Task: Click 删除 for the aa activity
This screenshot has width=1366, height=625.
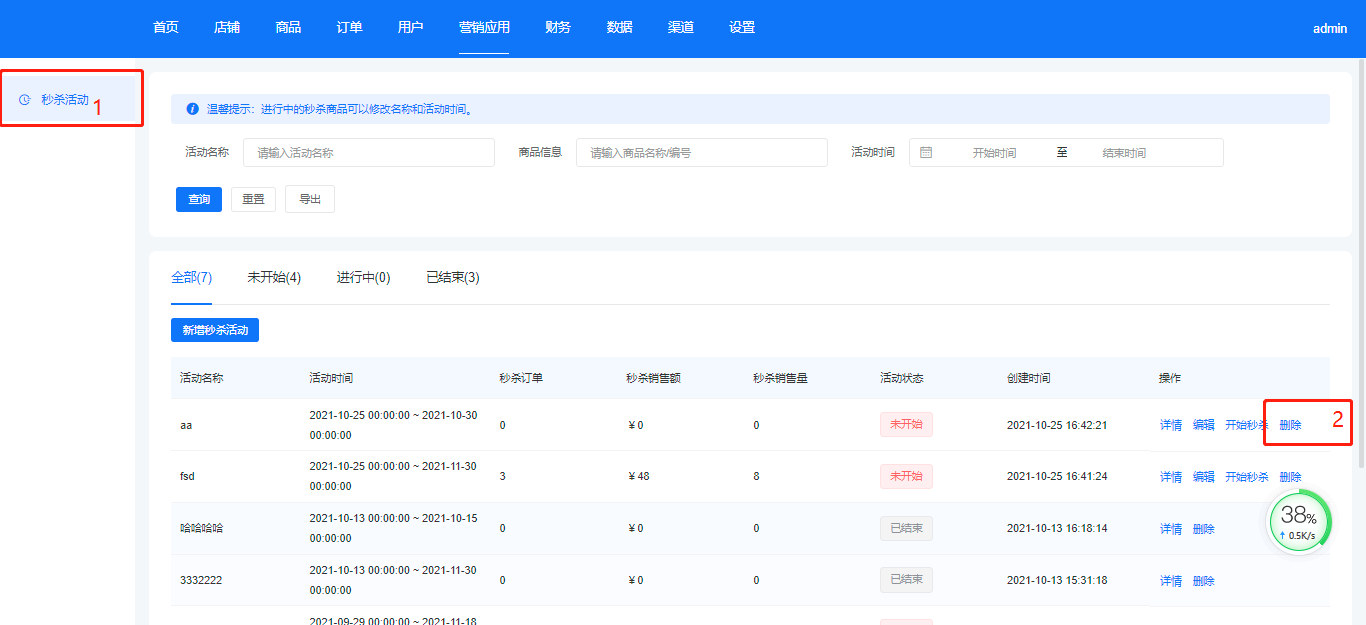Action: click(1290, 425)
